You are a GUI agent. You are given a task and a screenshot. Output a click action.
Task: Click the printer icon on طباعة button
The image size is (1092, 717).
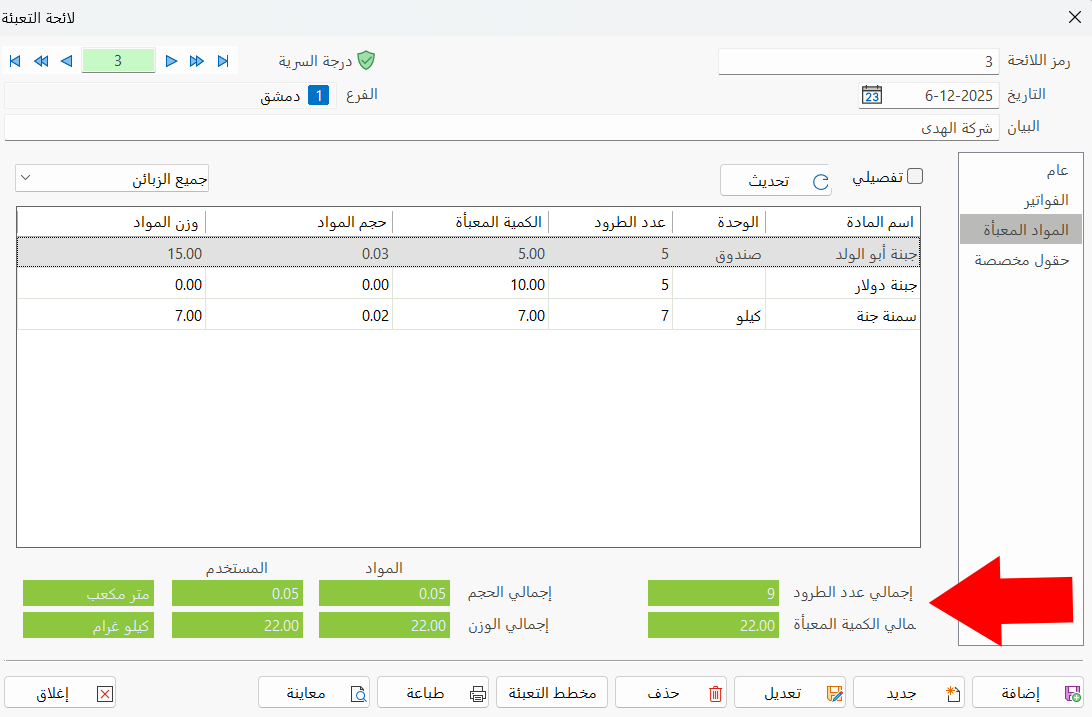476,691
